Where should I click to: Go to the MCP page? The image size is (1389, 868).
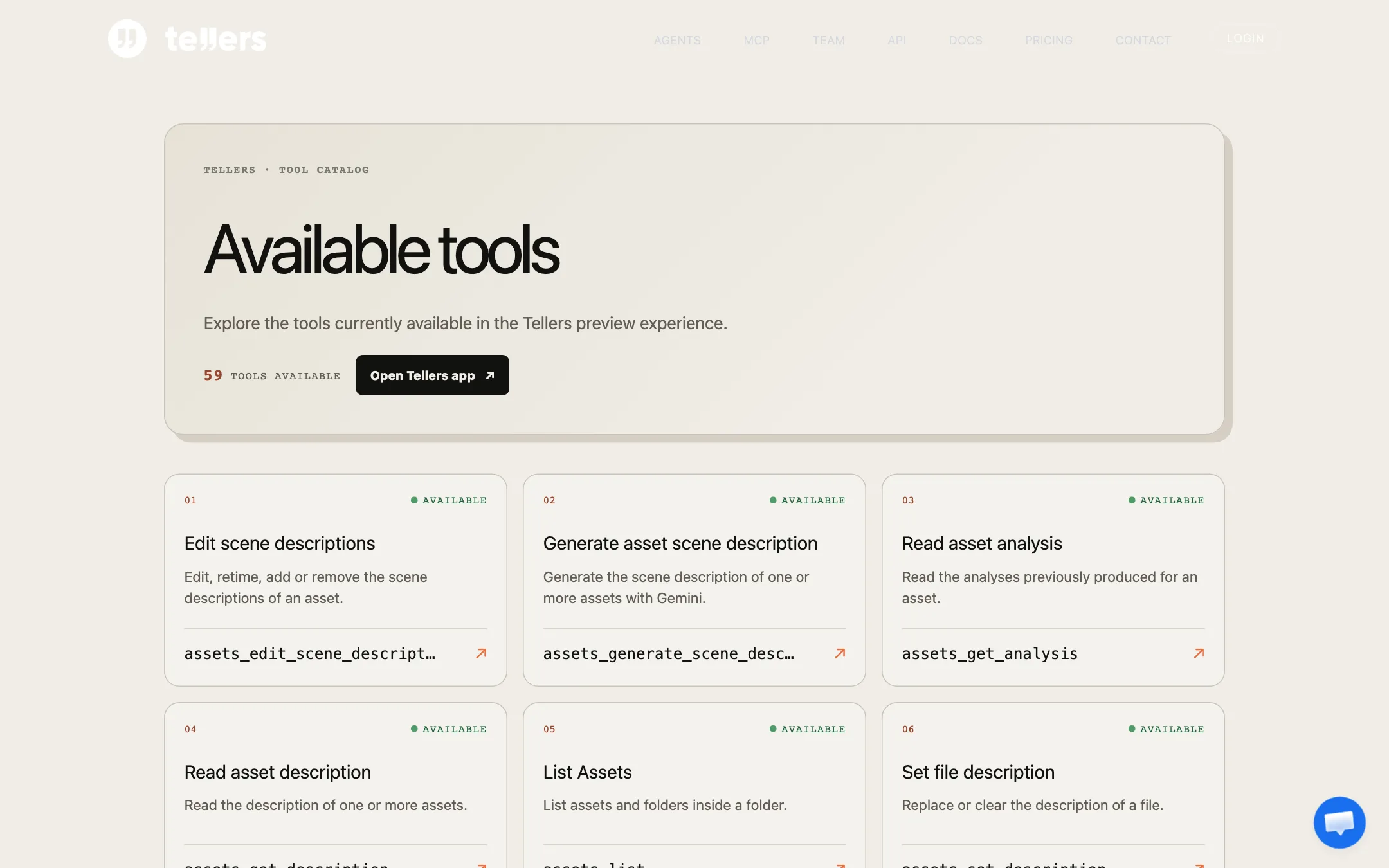tap(756, 40)
